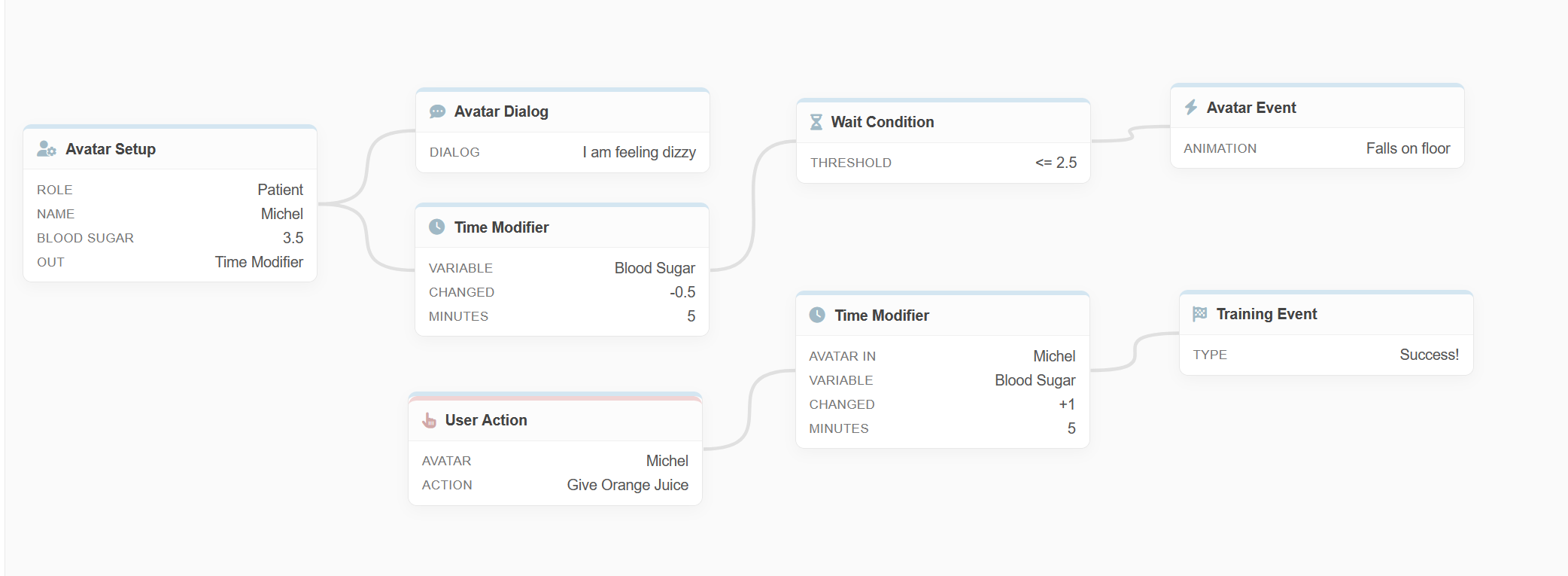The image size is (1568, 576).
Task: Click the 'Falls on floor' animation value
Action: (x=1408, y=148)
